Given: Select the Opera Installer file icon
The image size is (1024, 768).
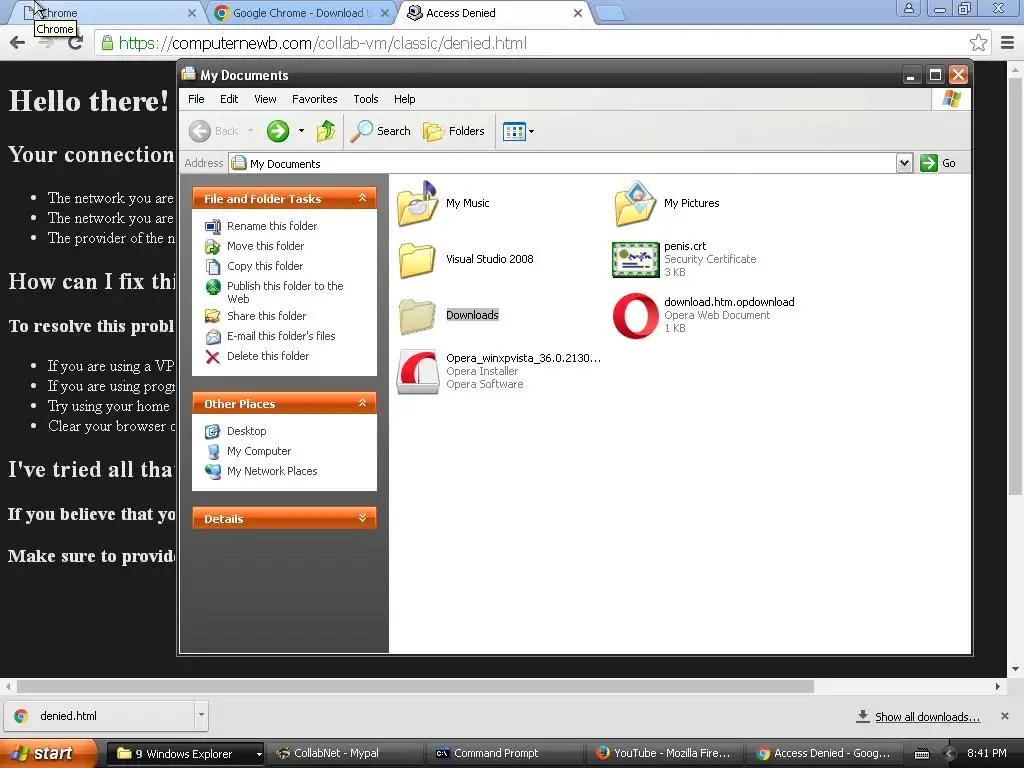Looking at the screenshot, I should coord(417,372).
